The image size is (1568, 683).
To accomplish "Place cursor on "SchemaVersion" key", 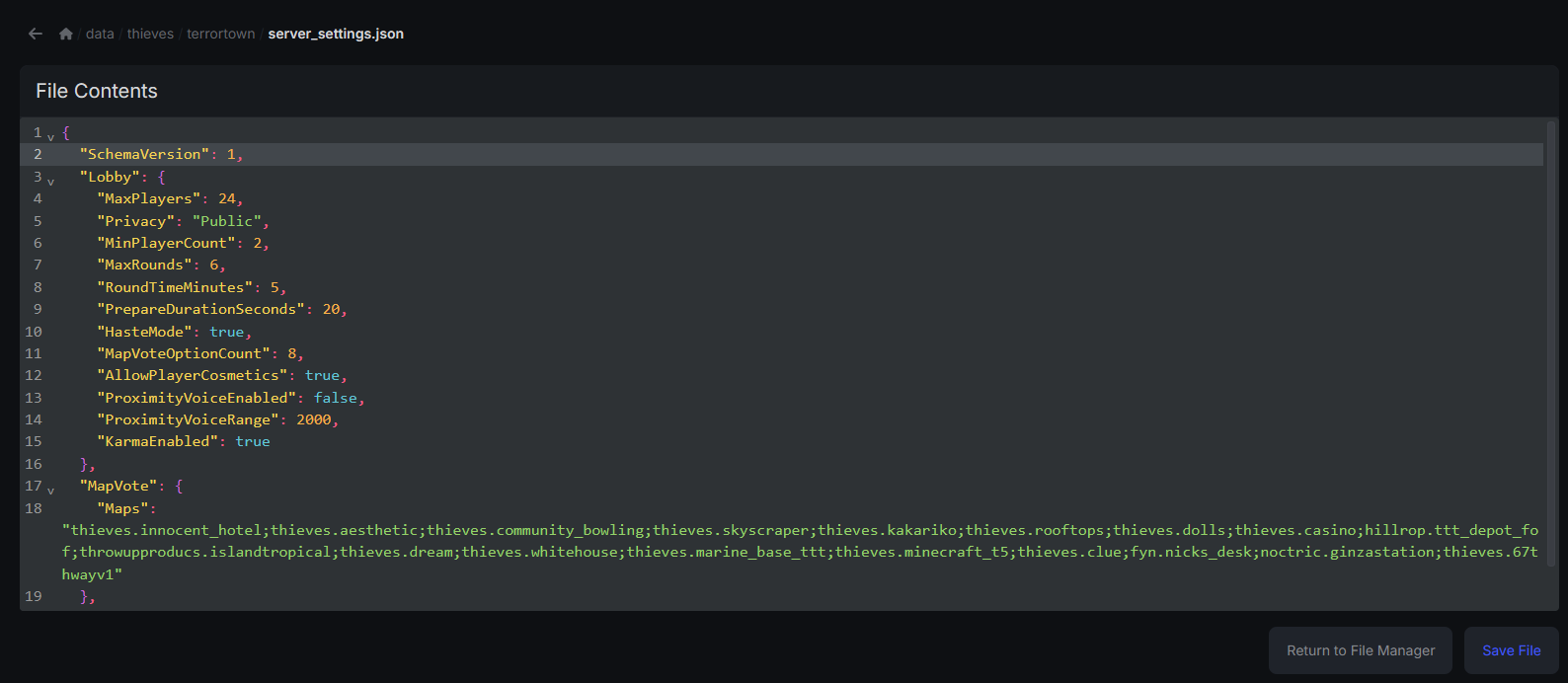I will click(x=144, y=154).
